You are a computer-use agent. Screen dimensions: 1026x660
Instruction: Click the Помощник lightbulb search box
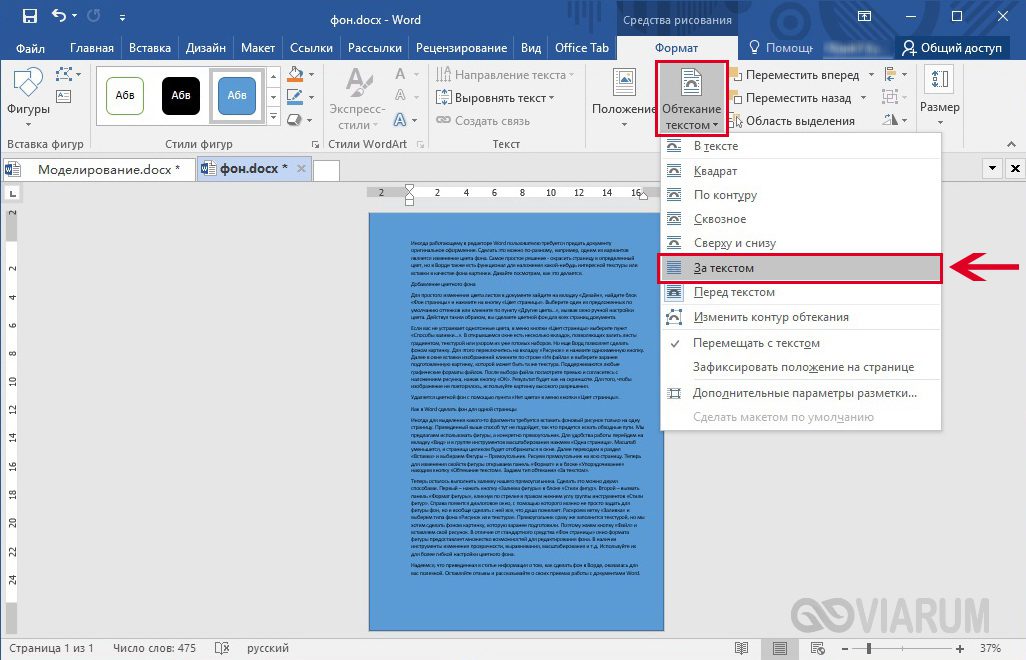[781, 48]
